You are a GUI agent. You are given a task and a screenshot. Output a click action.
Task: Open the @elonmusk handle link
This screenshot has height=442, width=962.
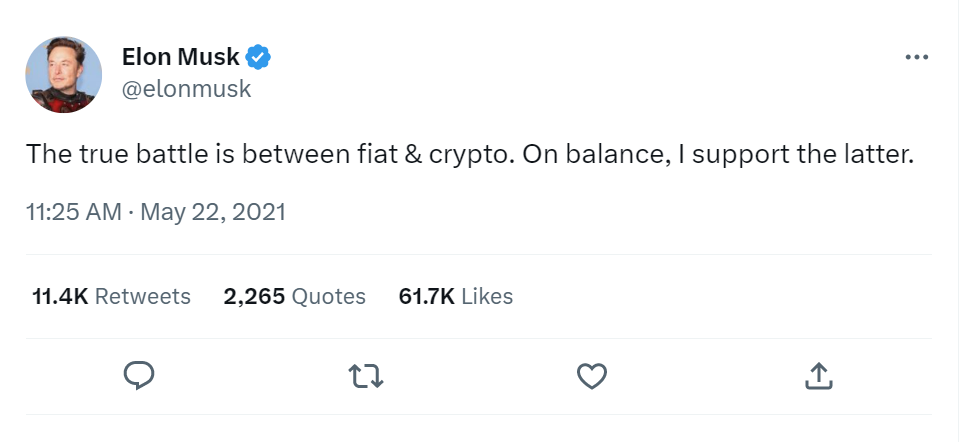coord(185,89)
